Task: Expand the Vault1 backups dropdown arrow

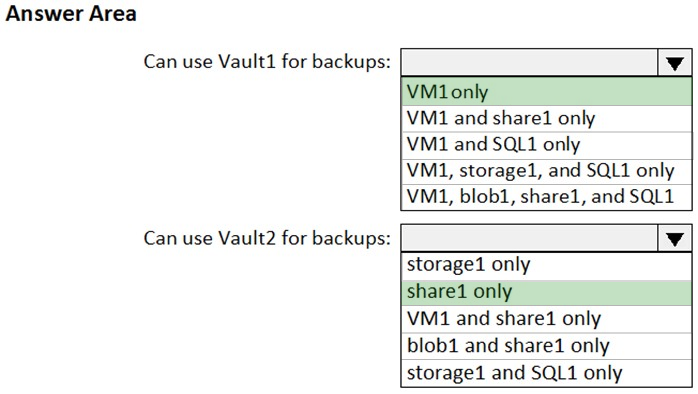Action: pos(674,63)
